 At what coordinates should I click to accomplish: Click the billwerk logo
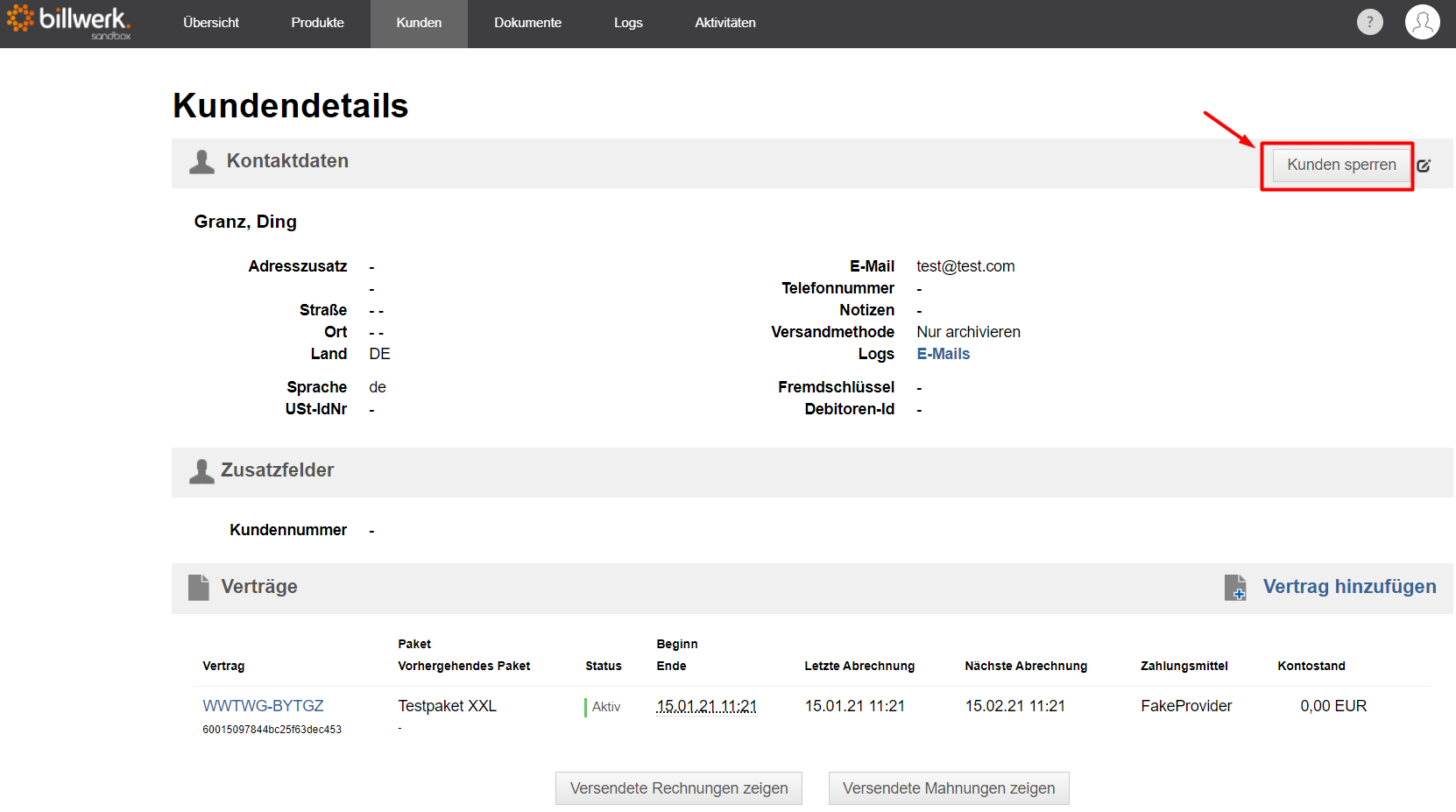click(x=68, y=22)
